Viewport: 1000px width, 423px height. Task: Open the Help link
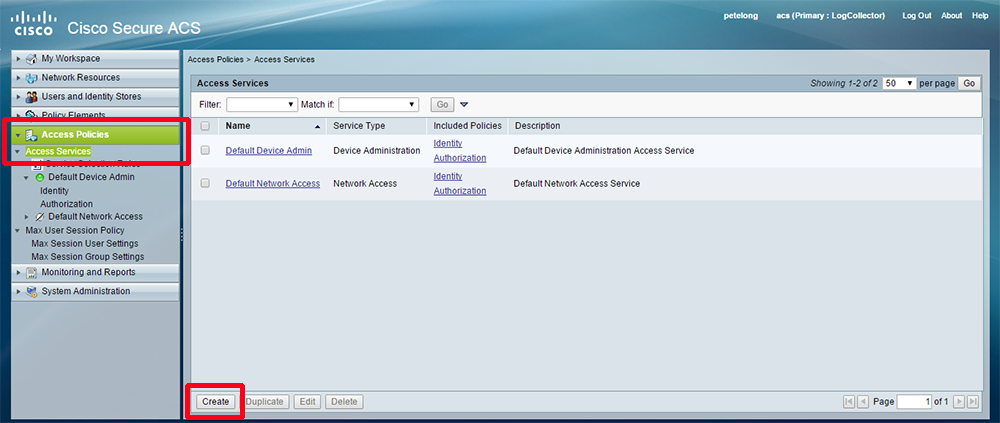[x=980, y=15]
